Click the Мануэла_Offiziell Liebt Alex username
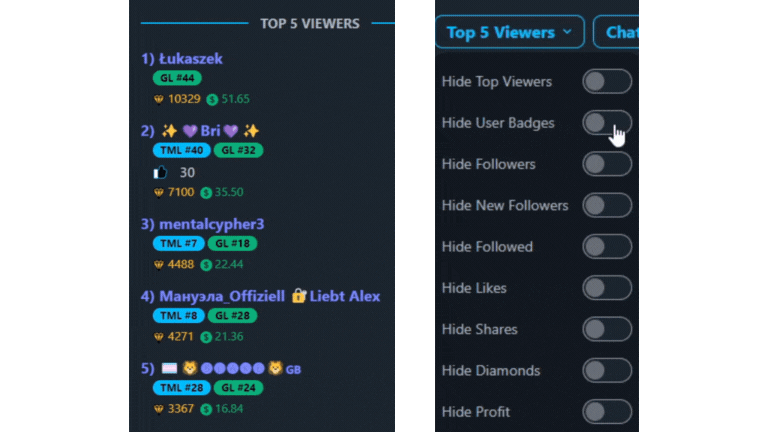The image size is (768, 432). pos(269,296)
